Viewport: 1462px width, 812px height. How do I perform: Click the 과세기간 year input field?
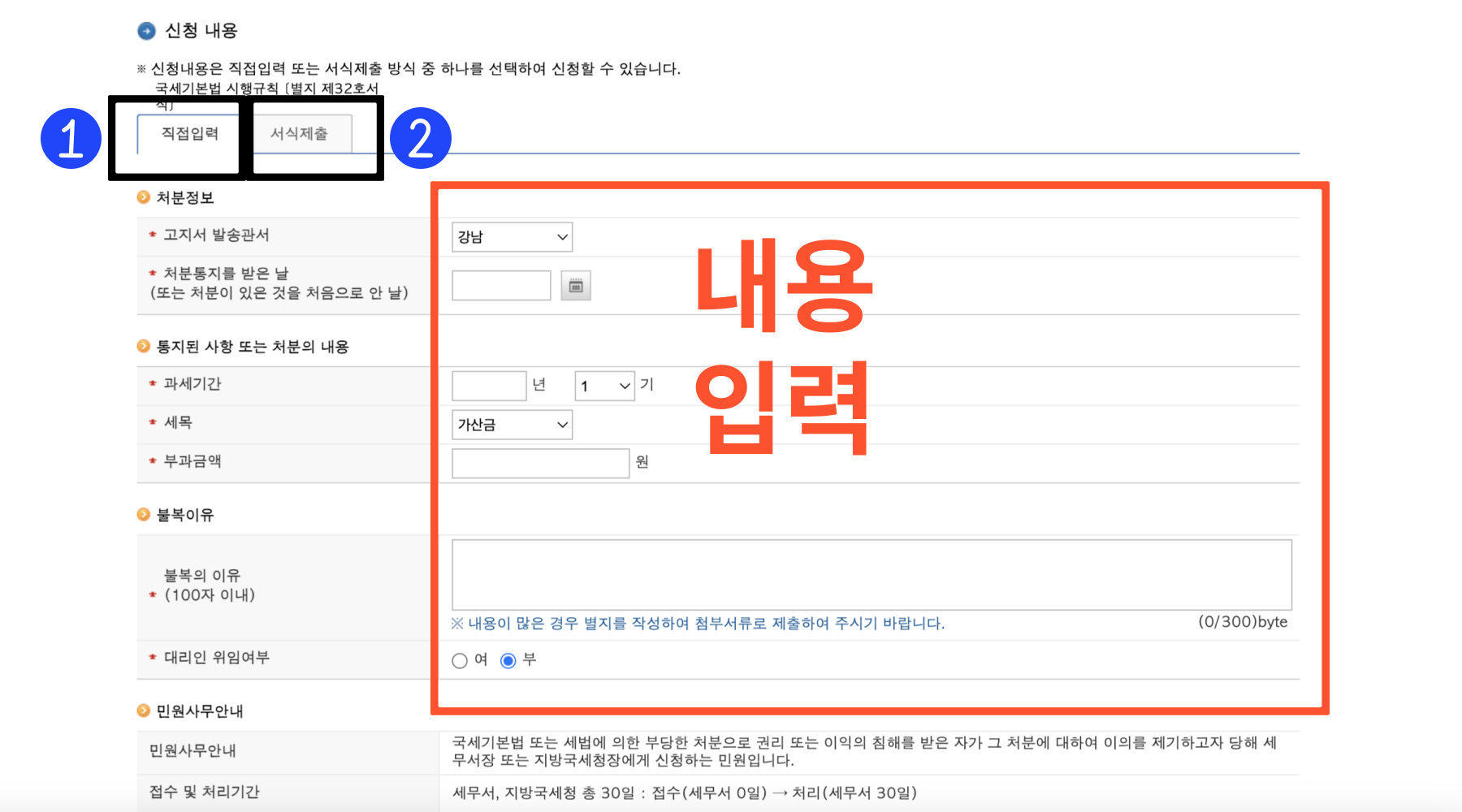point(487,386)
